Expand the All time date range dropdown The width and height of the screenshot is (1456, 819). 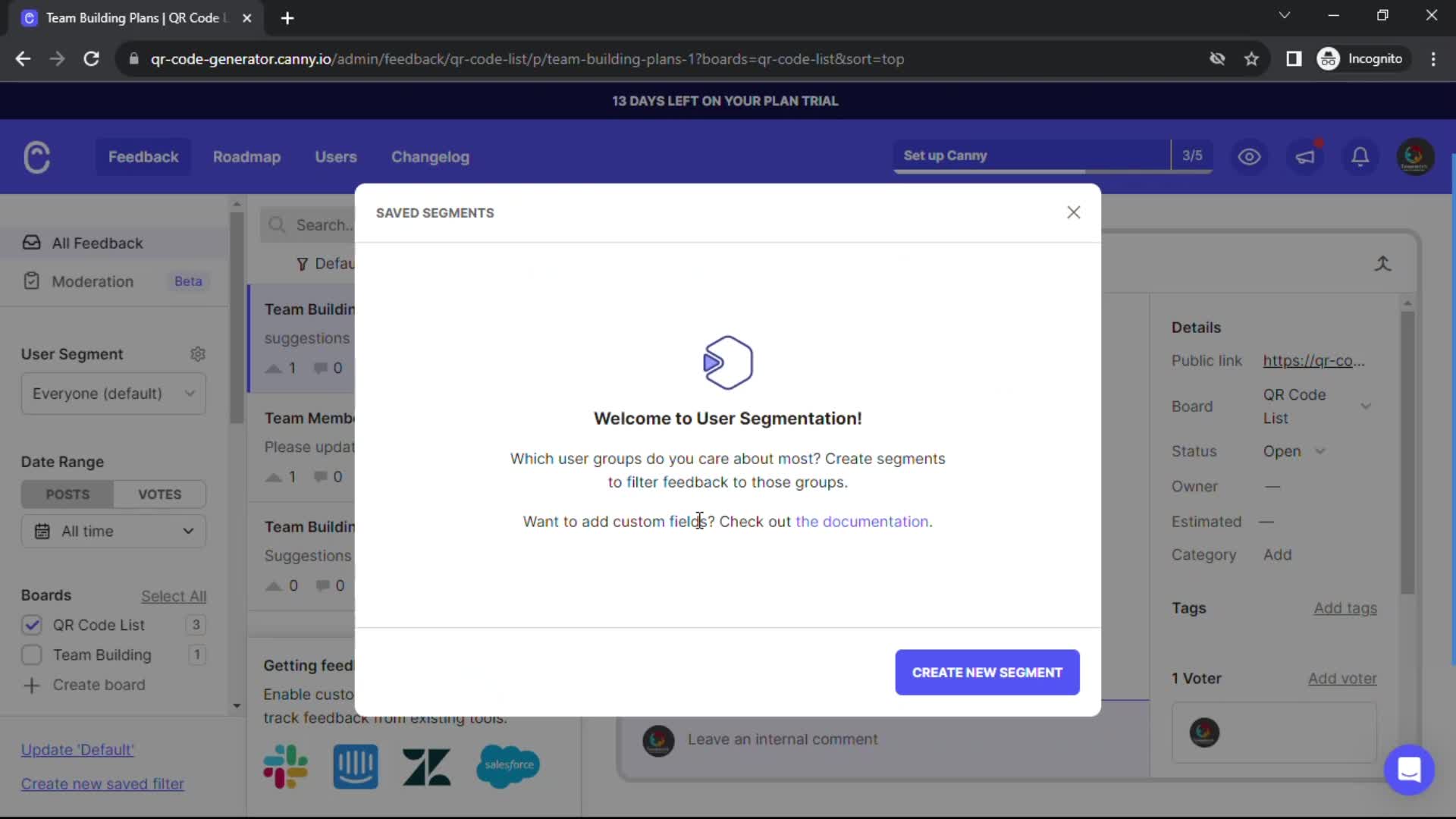112,531
